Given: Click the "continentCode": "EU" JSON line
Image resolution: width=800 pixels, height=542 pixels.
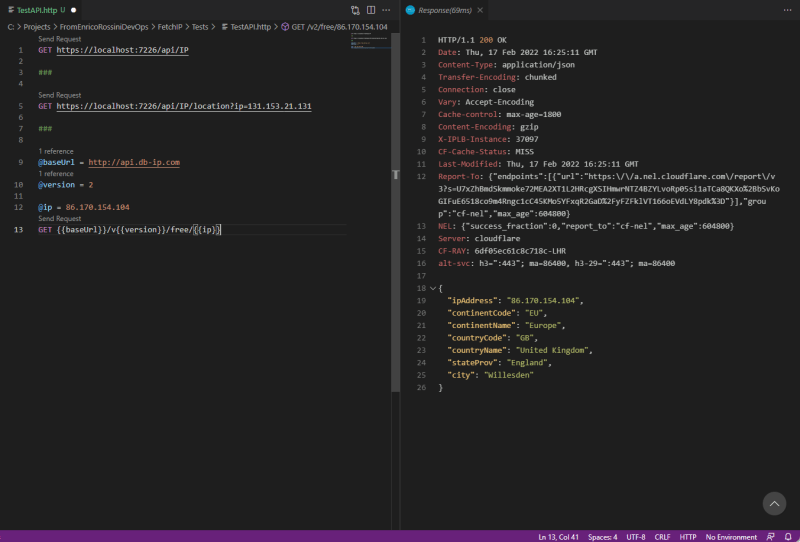Looking at the screenshot, I should click(497, 313).
